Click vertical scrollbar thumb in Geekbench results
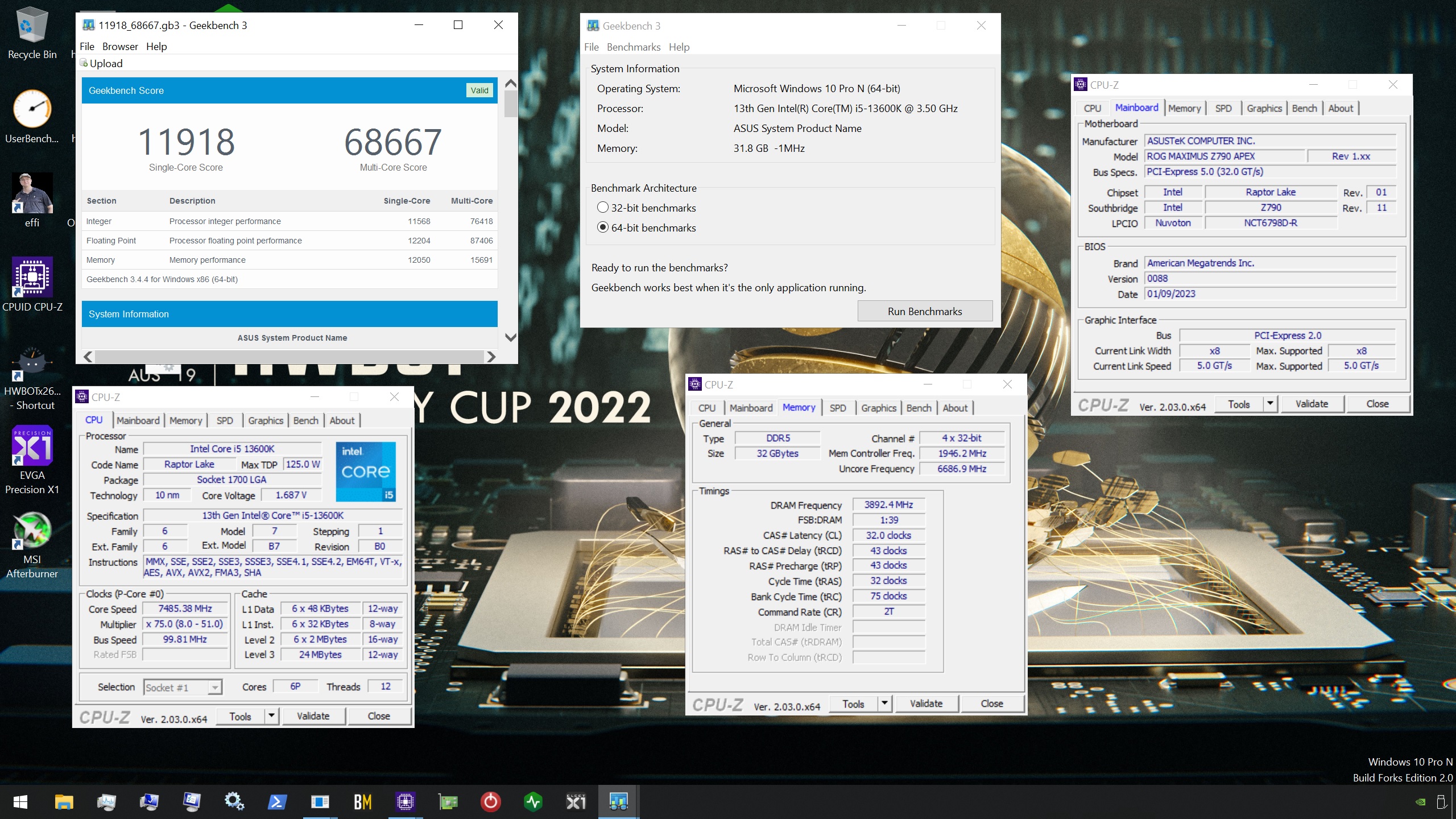This screenshot has width=1456, height=819. click(x=511, y=104)
